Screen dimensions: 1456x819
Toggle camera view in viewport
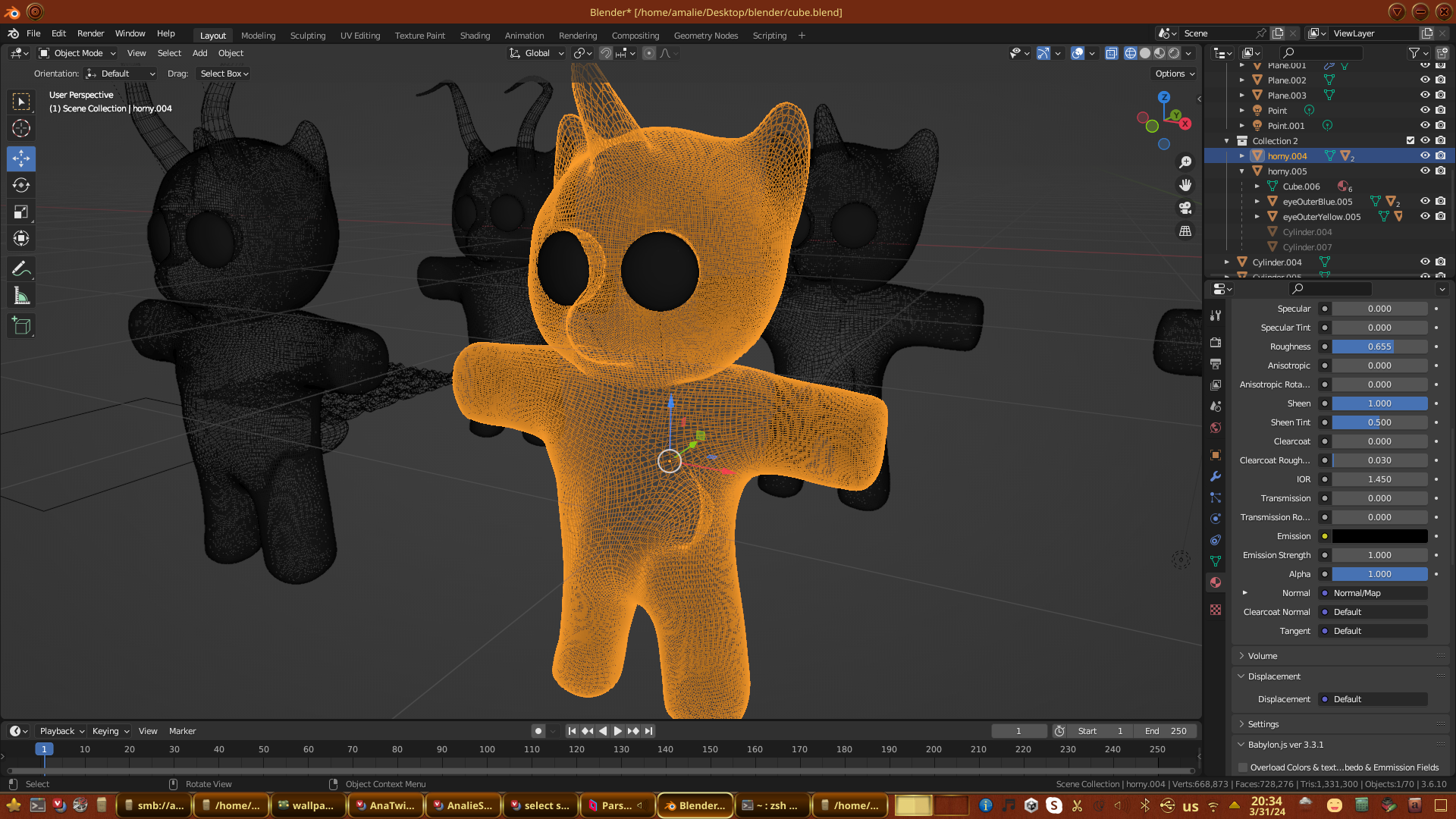click(x=1185, y=208)
